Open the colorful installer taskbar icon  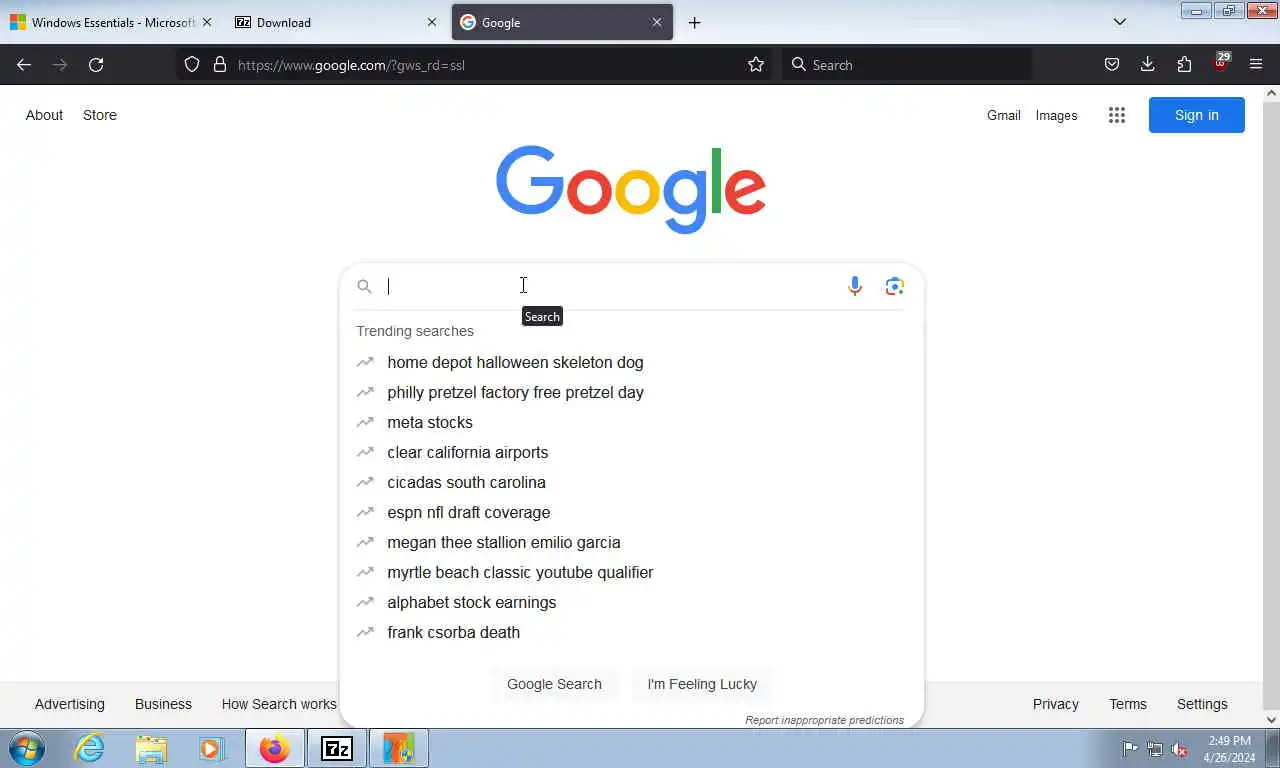click(x=399, y=748)
